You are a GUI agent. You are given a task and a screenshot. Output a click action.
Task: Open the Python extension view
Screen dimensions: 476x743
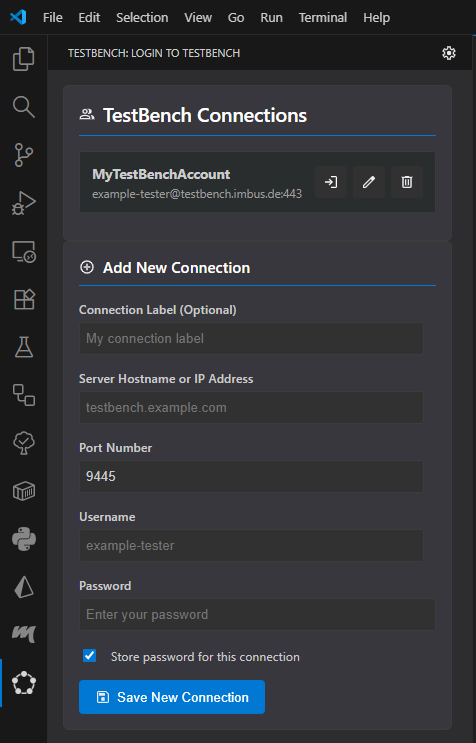point(24,539)
